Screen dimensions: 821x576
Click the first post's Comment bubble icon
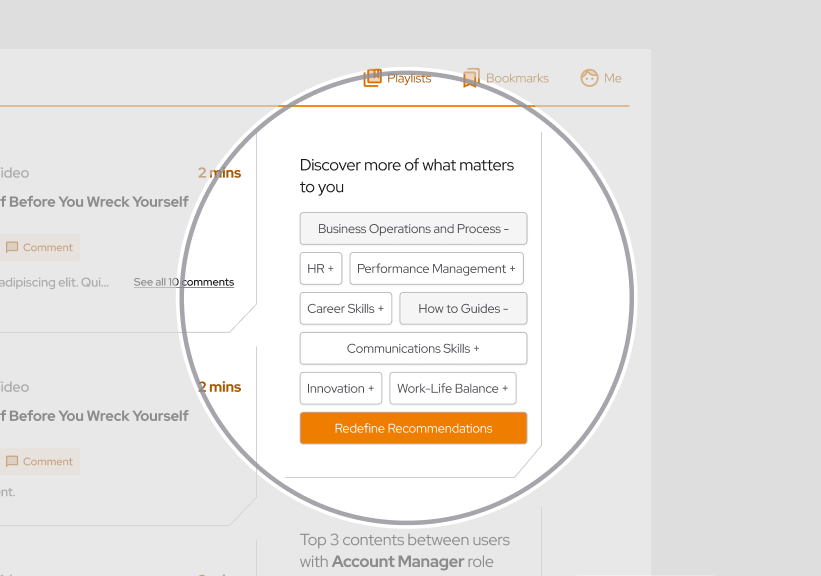point(12,247)
